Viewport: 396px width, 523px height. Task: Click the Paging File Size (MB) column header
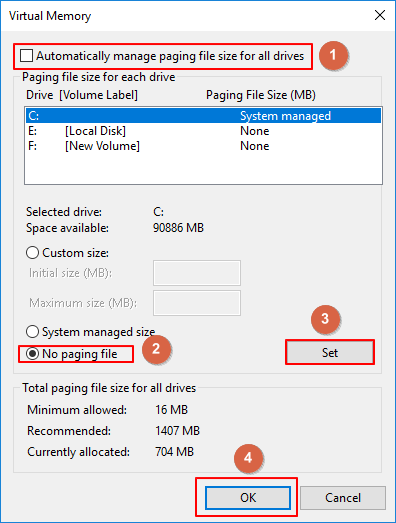(261, 95)
